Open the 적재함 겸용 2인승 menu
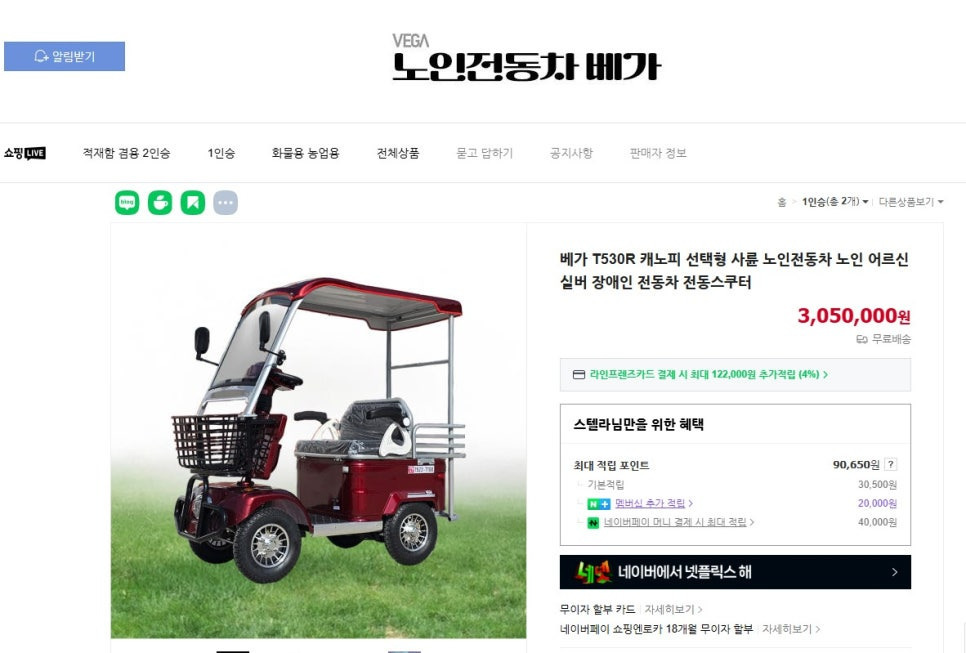Image resolution: width=966 pixels, height=653 pixels. (126, 153)
